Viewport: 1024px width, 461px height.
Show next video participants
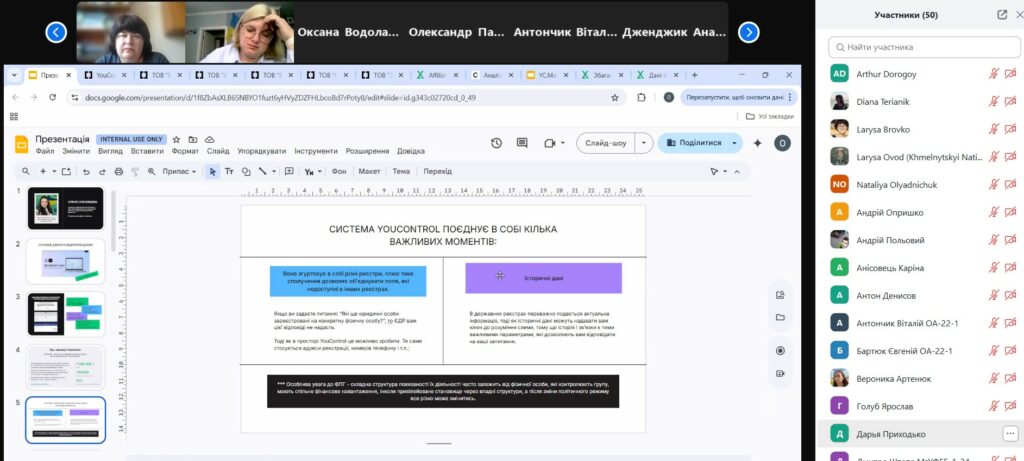click(748, 32)
